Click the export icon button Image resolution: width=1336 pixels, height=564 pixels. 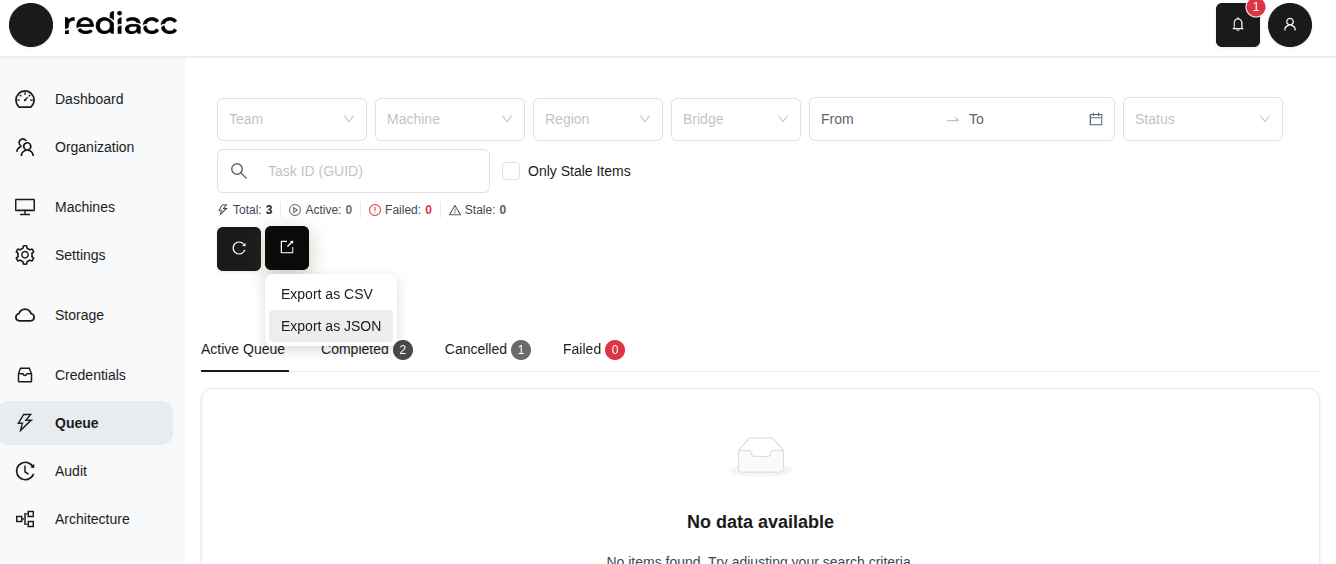click(287, 248)
